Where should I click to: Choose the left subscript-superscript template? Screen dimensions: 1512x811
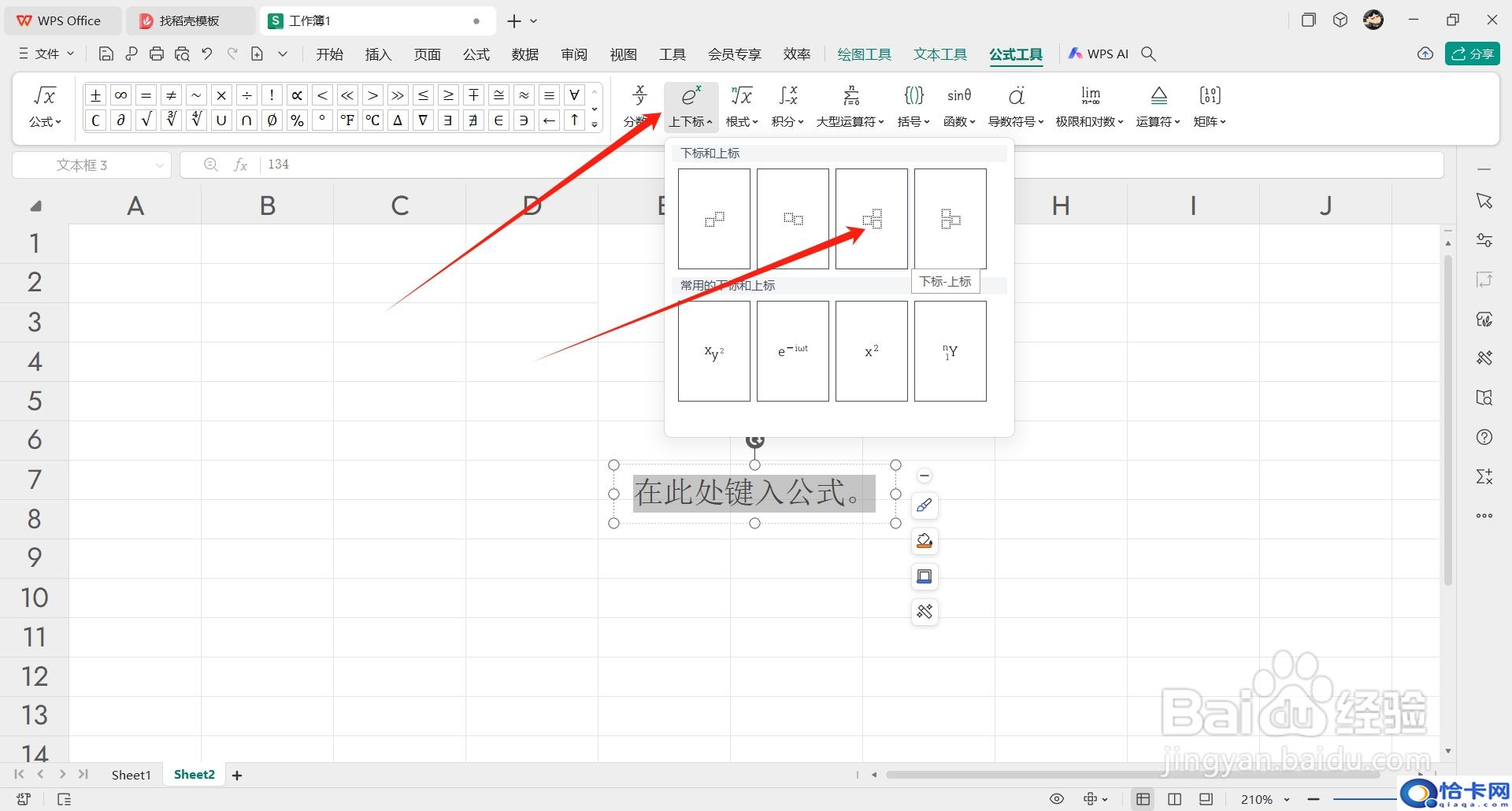pos(951,219)
